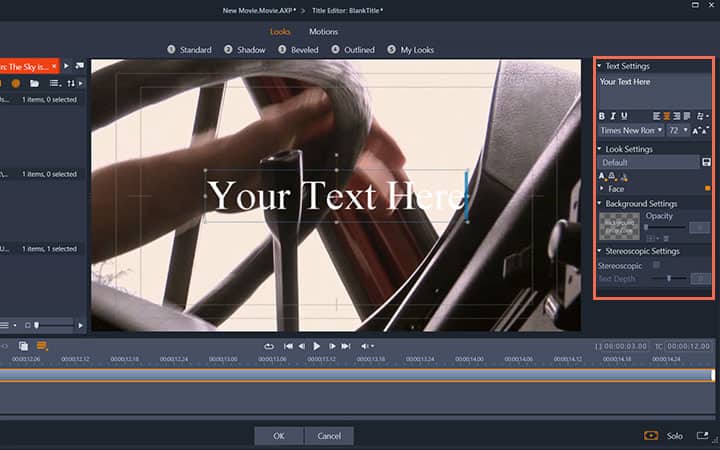
Task: Enable the Stereoscopic checkbox
Action: pyautogui.click(x=657, y=265)
